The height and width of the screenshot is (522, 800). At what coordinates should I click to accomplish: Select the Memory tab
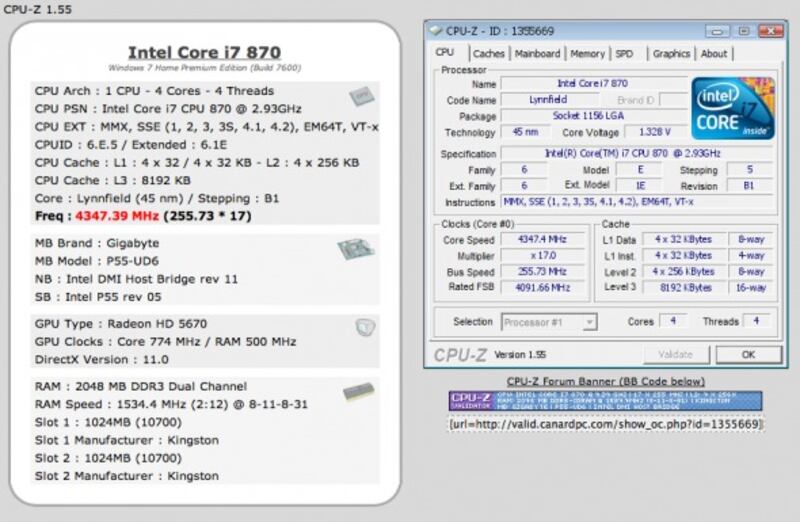pyautogui.click(x=587, y=54)
